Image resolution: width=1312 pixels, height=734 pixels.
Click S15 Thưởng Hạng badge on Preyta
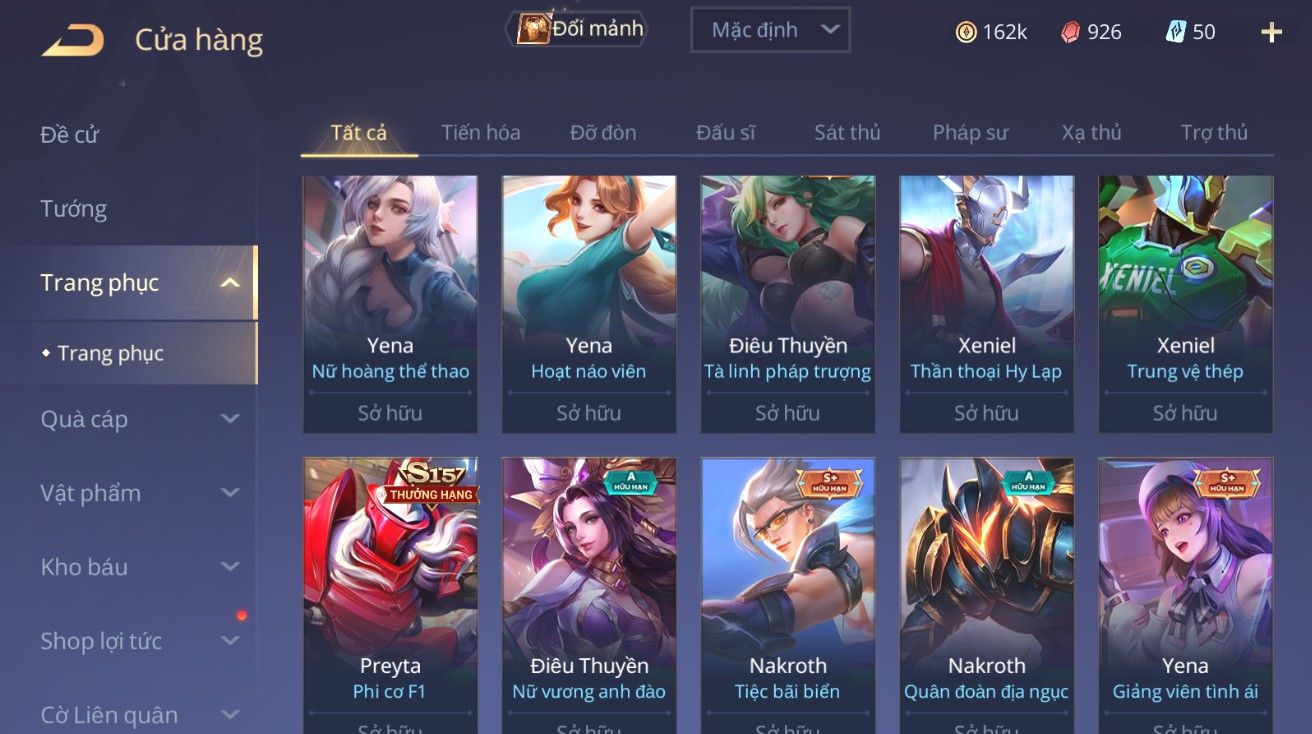pyautogui.click(x=431, y=483)
